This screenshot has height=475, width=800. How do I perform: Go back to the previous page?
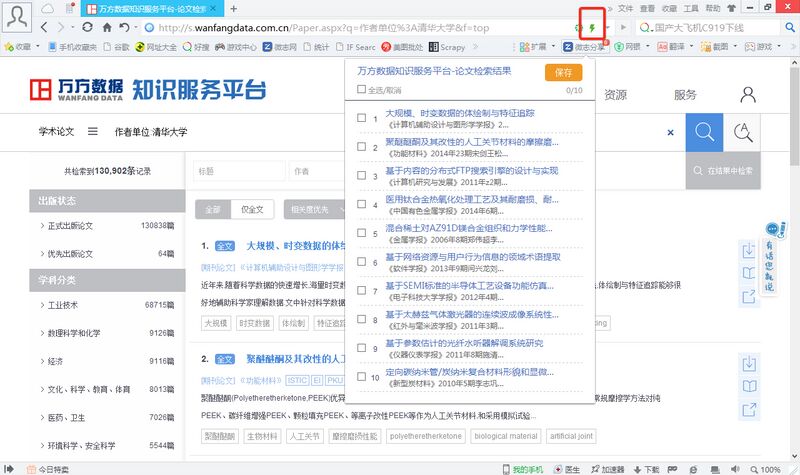pos(44,28)
